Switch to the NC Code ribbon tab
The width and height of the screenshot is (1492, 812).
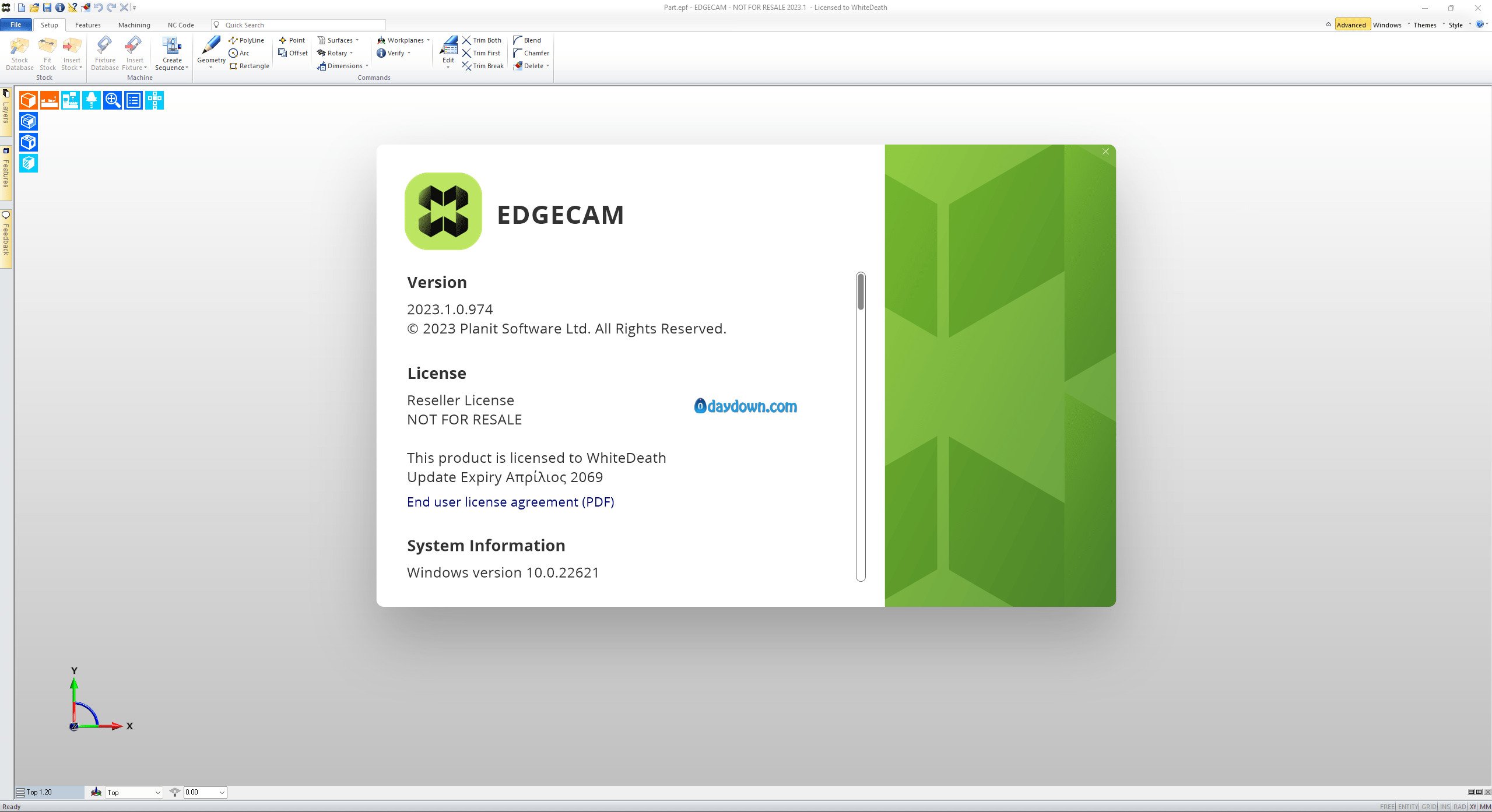pos(181,25)
